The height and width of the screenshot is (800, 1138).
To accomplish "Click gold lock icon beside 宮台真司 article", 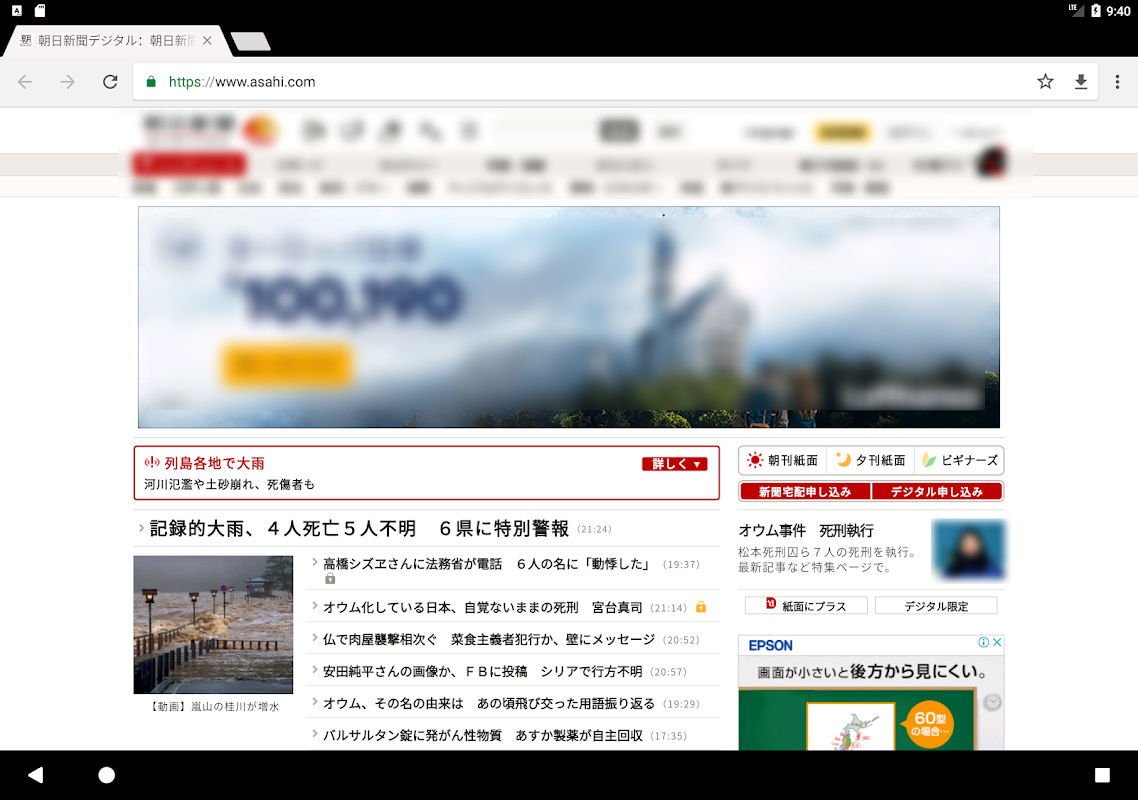I will click(701, 607).
